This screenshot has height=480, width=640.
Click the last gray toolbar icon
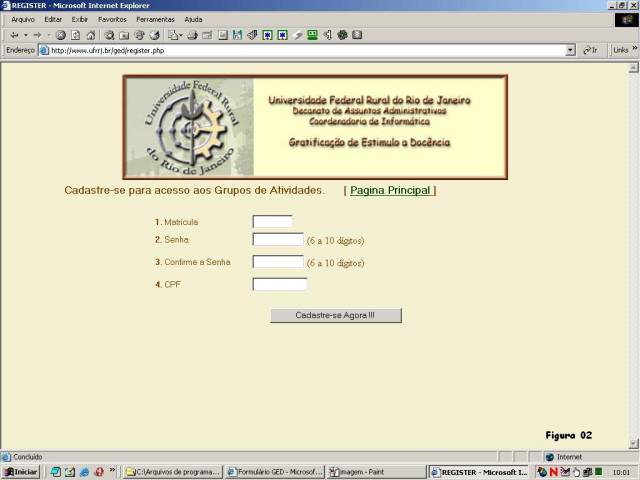point(357,35)
